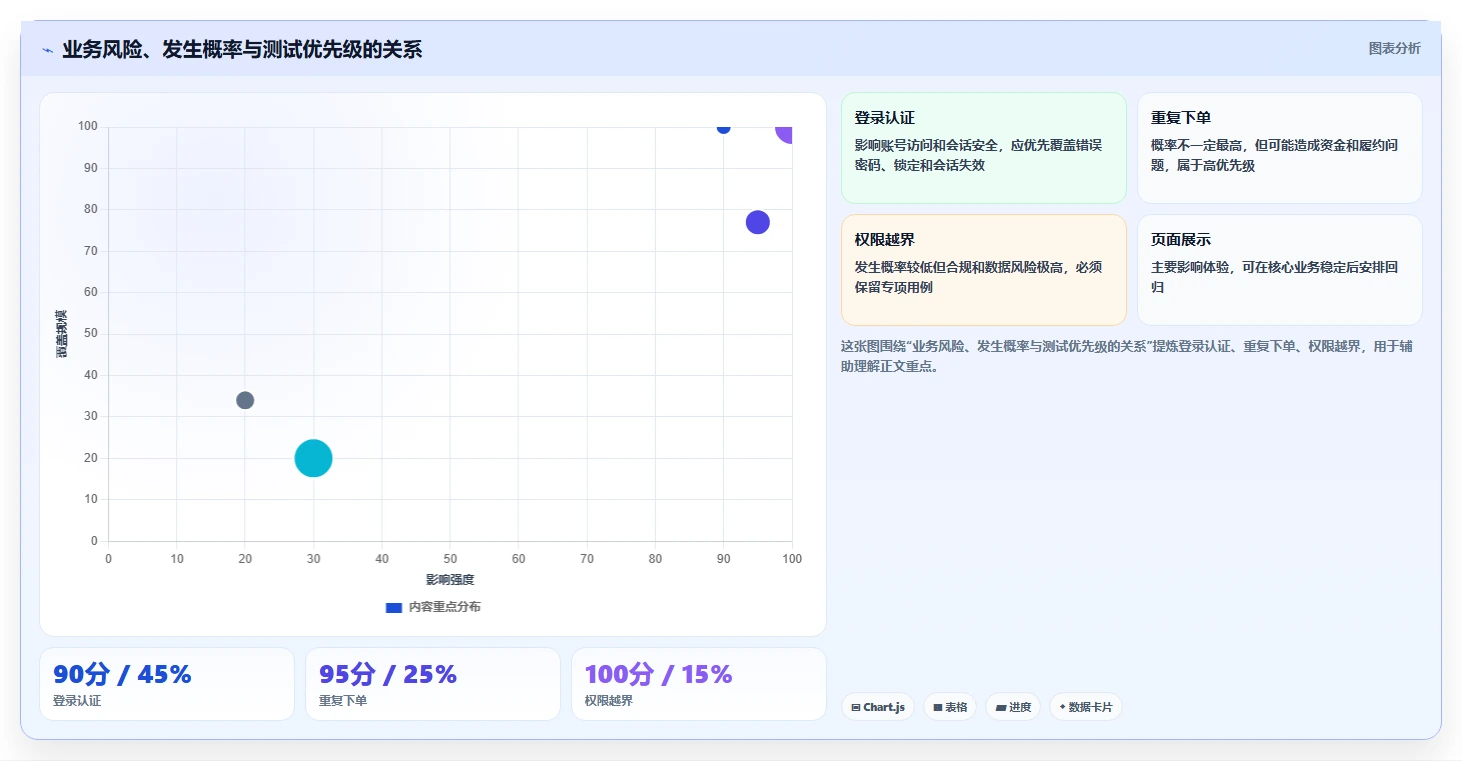The width and height of the screenshot is (1462, 761).
Task: Click the 100分 / 15% stat card
Action: 699,684
